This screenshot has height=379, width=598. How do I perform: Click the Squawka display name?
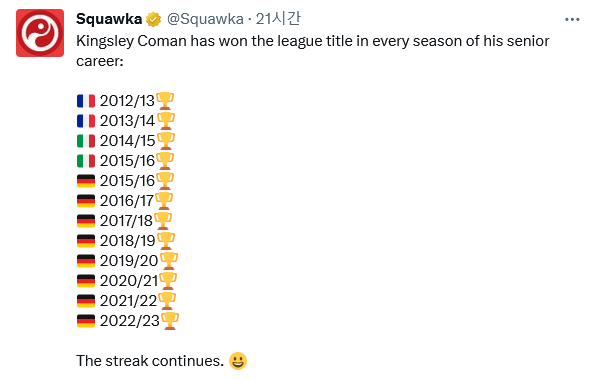point(109,19)
